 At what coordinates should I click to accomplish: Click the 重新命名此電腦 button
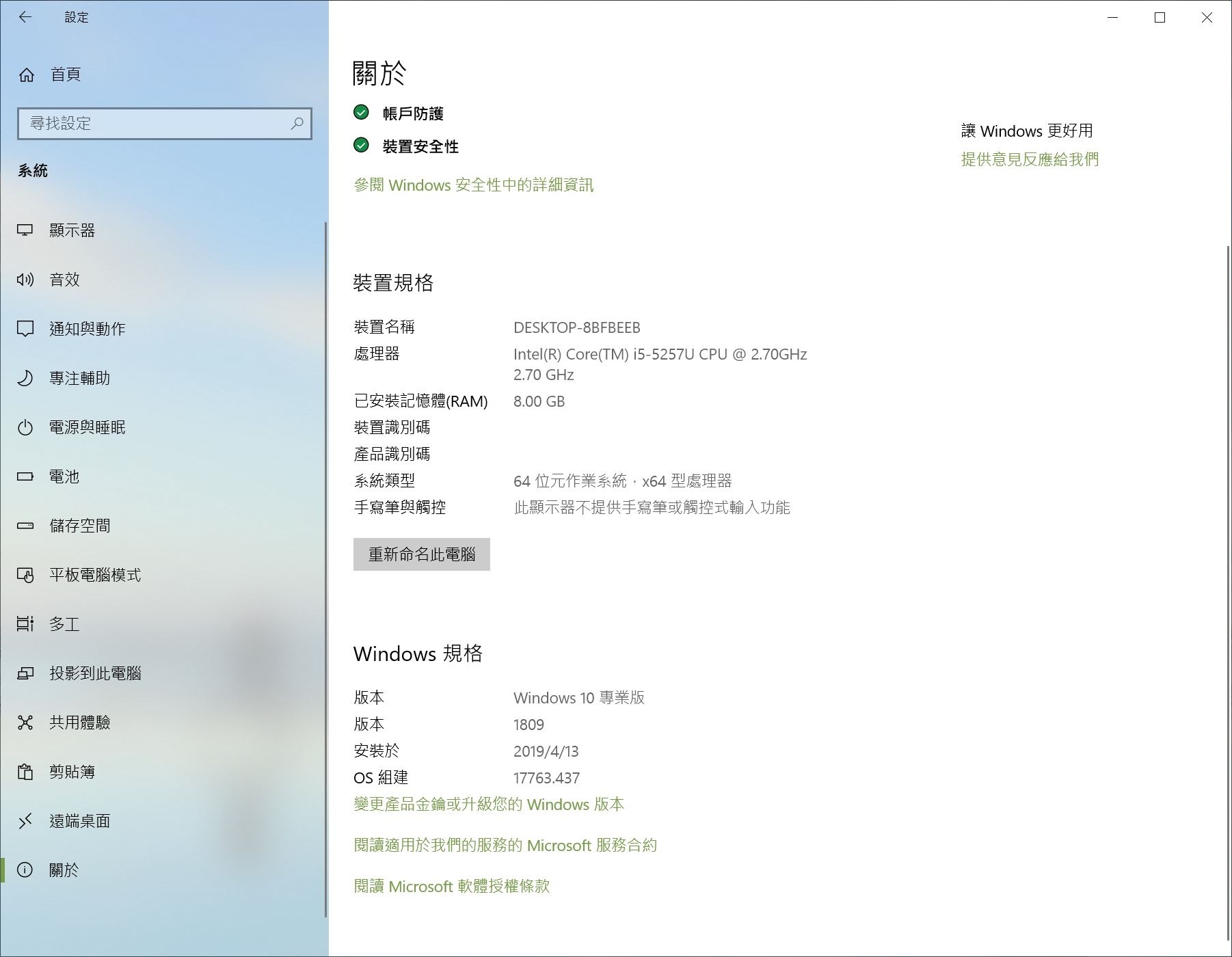click(x=422, y=554)
